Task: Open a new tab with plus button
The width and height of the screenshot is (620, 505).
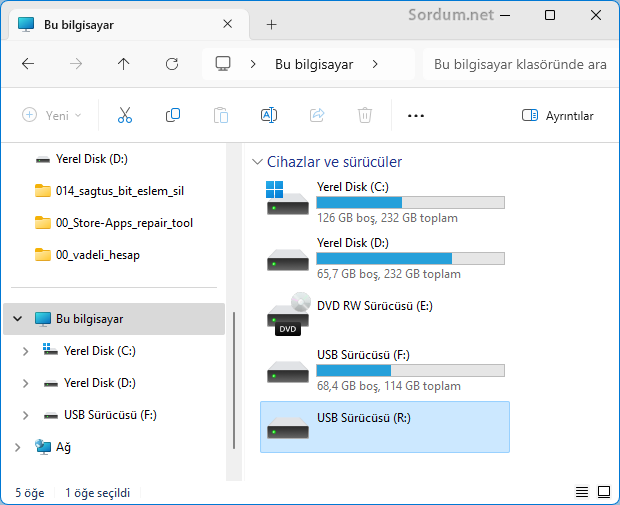Action: (271, 25)
